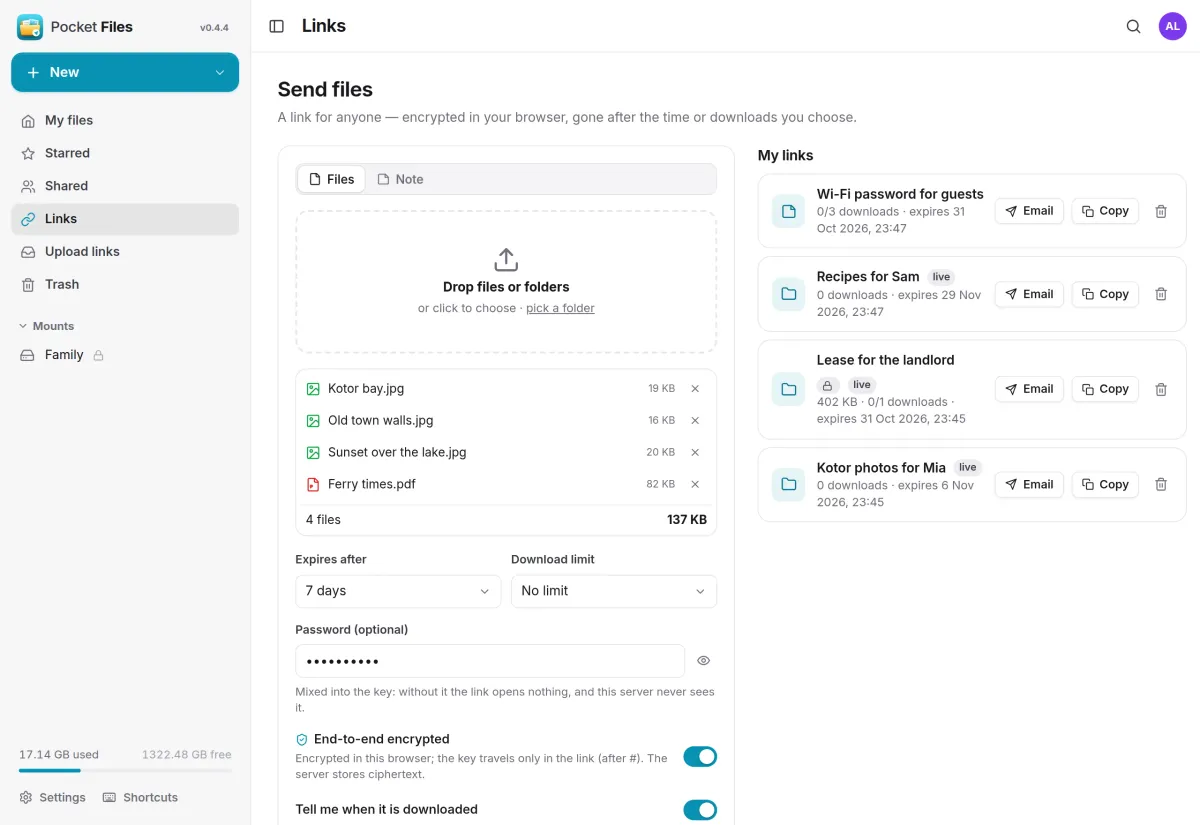Click the pick a folder link
Screen dimensions: 1200x825
coord(560,308)
